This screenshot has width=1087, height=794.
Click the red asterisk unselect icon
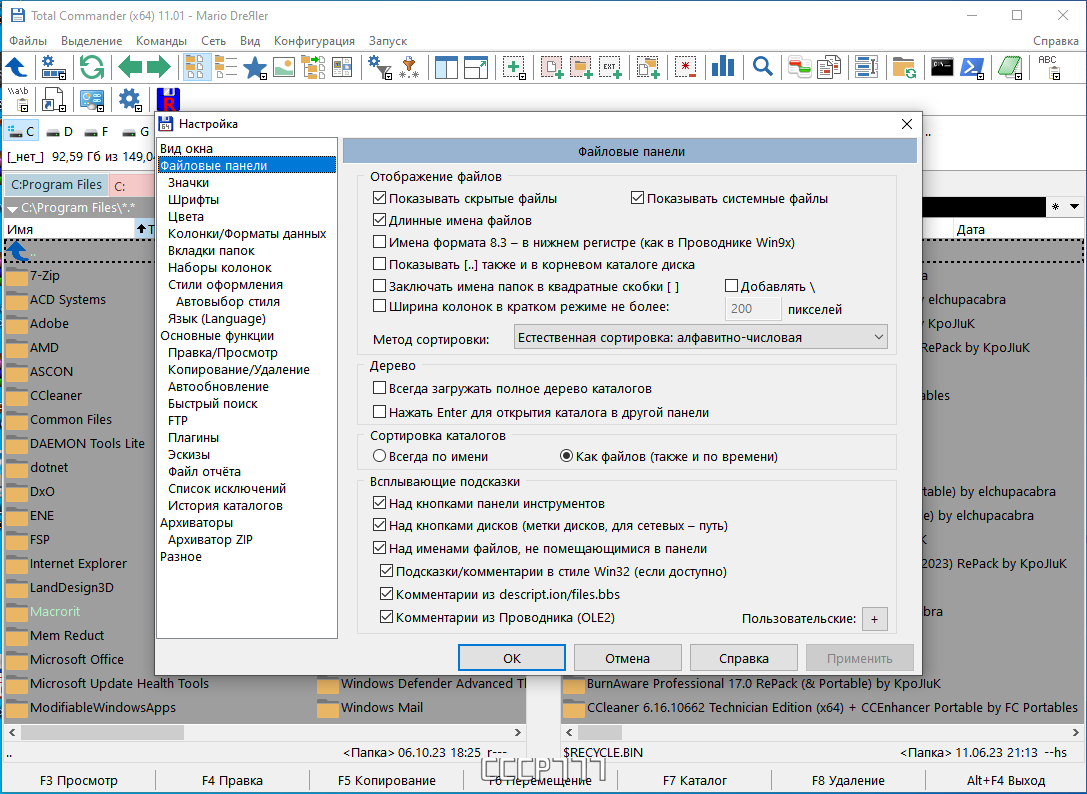coord(686,67)
